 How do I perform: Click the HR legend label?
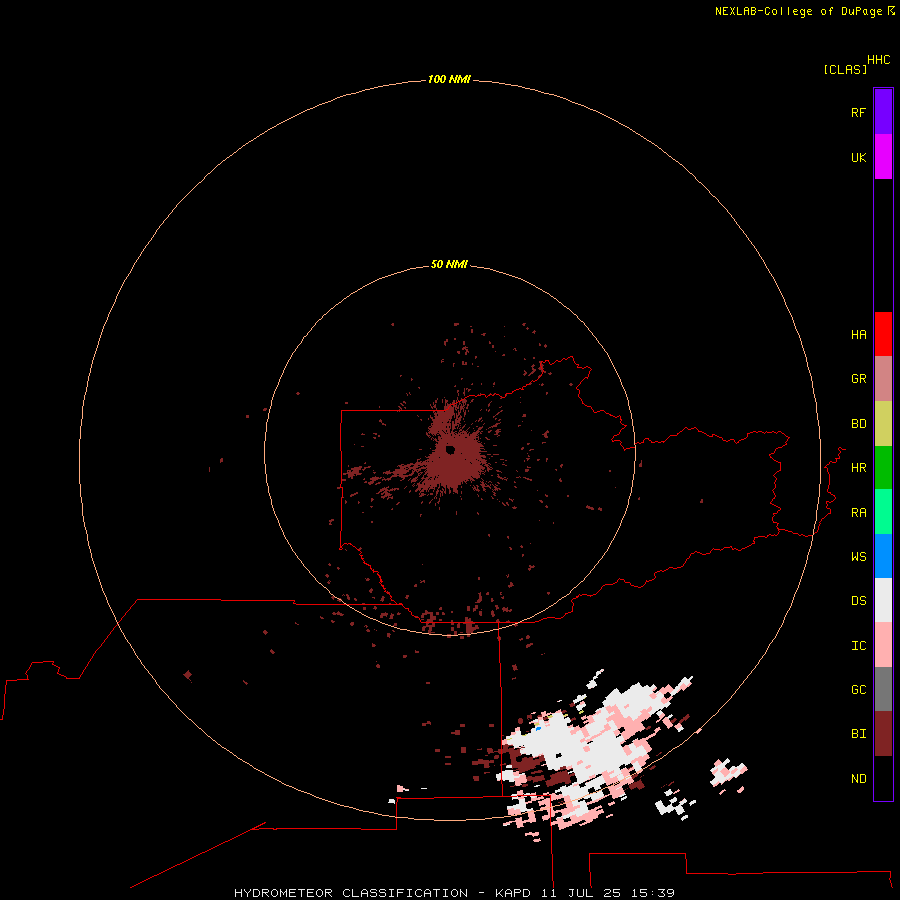coord(858,468)
